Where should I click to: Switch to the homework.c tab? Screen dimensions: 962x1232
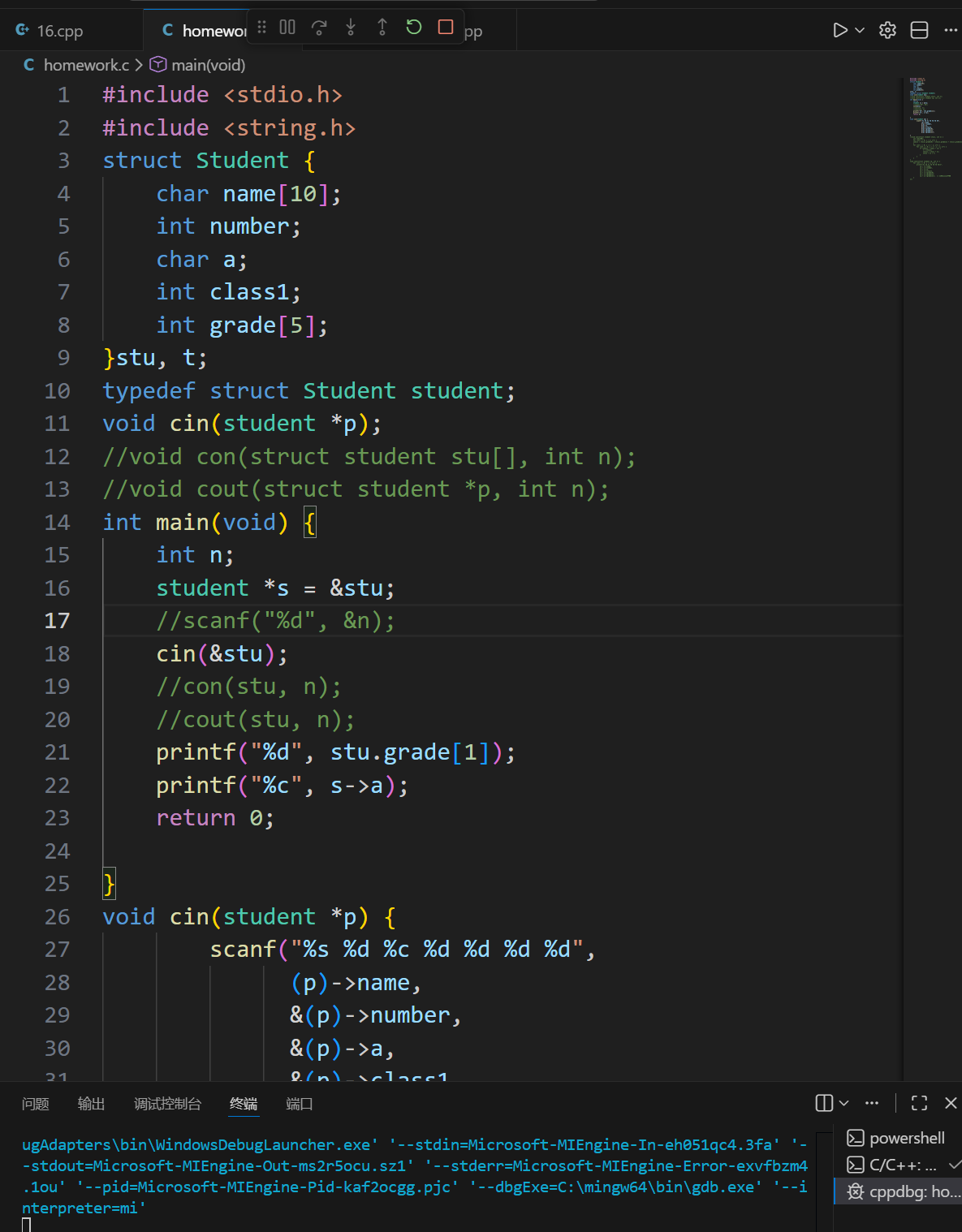203,31
